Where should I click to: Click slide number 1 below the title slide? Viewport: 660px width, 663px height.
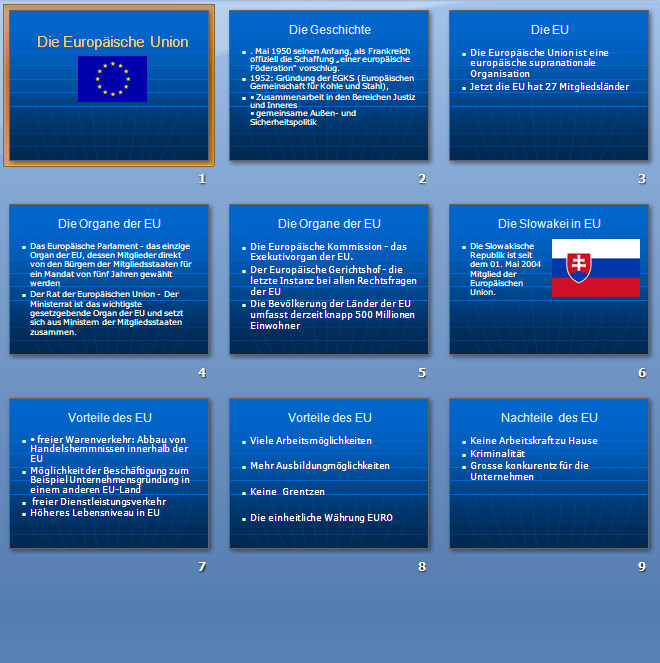(x=202, y=179)
